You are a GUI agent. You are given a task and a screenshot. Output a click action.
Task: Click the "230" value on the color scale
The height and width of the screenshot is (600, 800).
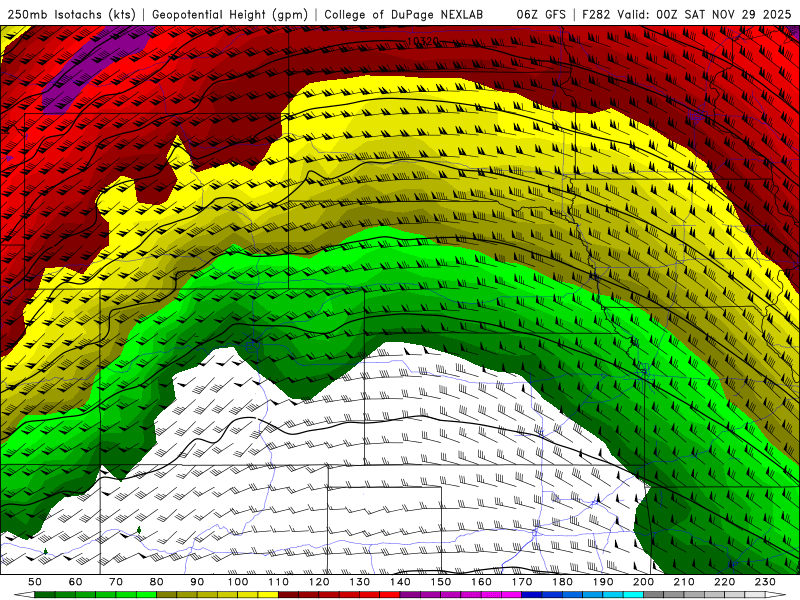click(765, 582)
